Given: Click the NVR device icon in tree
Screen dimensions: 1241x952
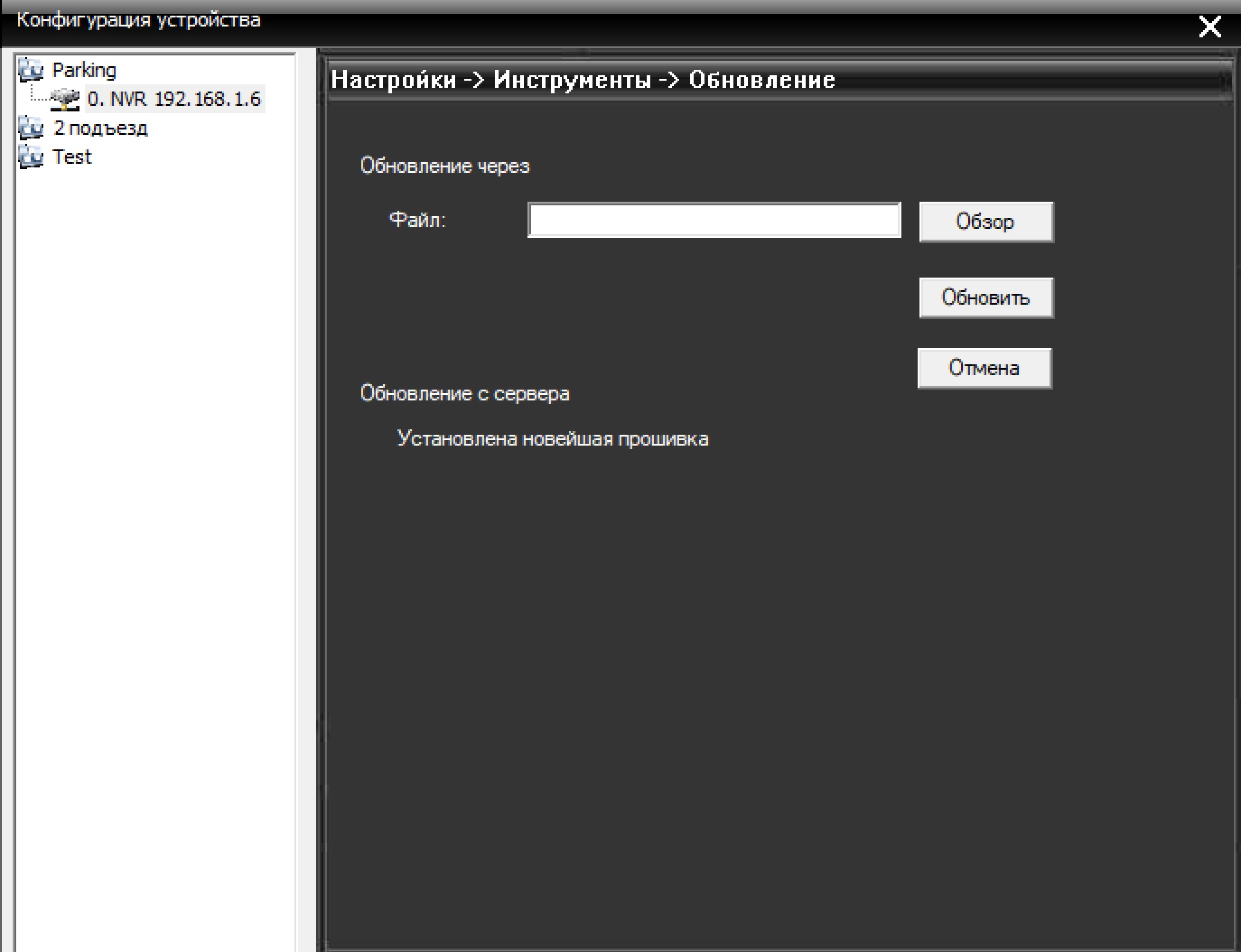Looking at the screenshot, I should click(64, 99).
